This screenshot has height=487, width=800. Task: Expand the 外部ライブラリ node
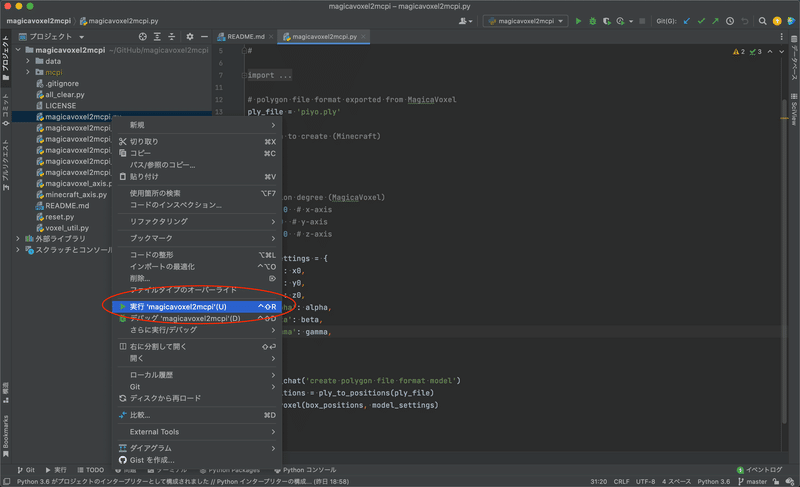(x=18, y=239)
